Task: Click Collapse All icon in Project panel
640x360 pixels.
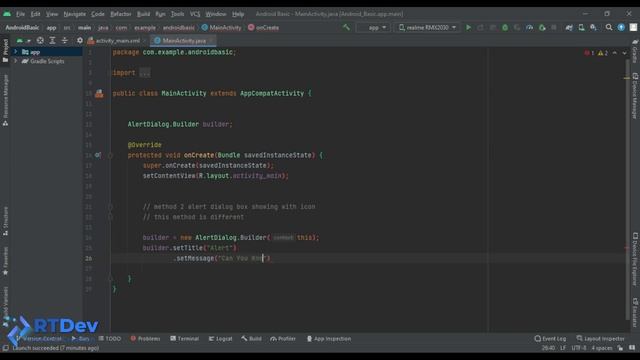Action: coord(64,40)
